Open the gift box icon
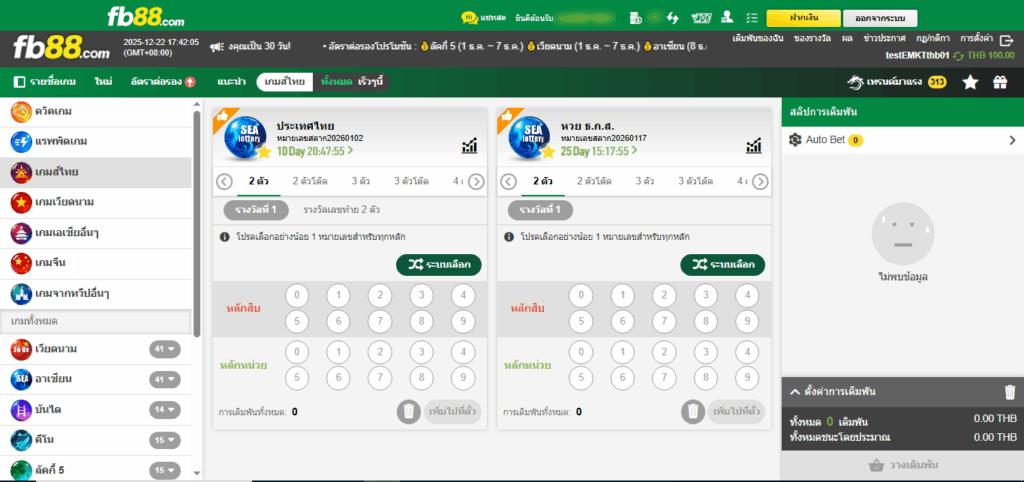Screen dimensions: 1024x482 pos(1000,82)
